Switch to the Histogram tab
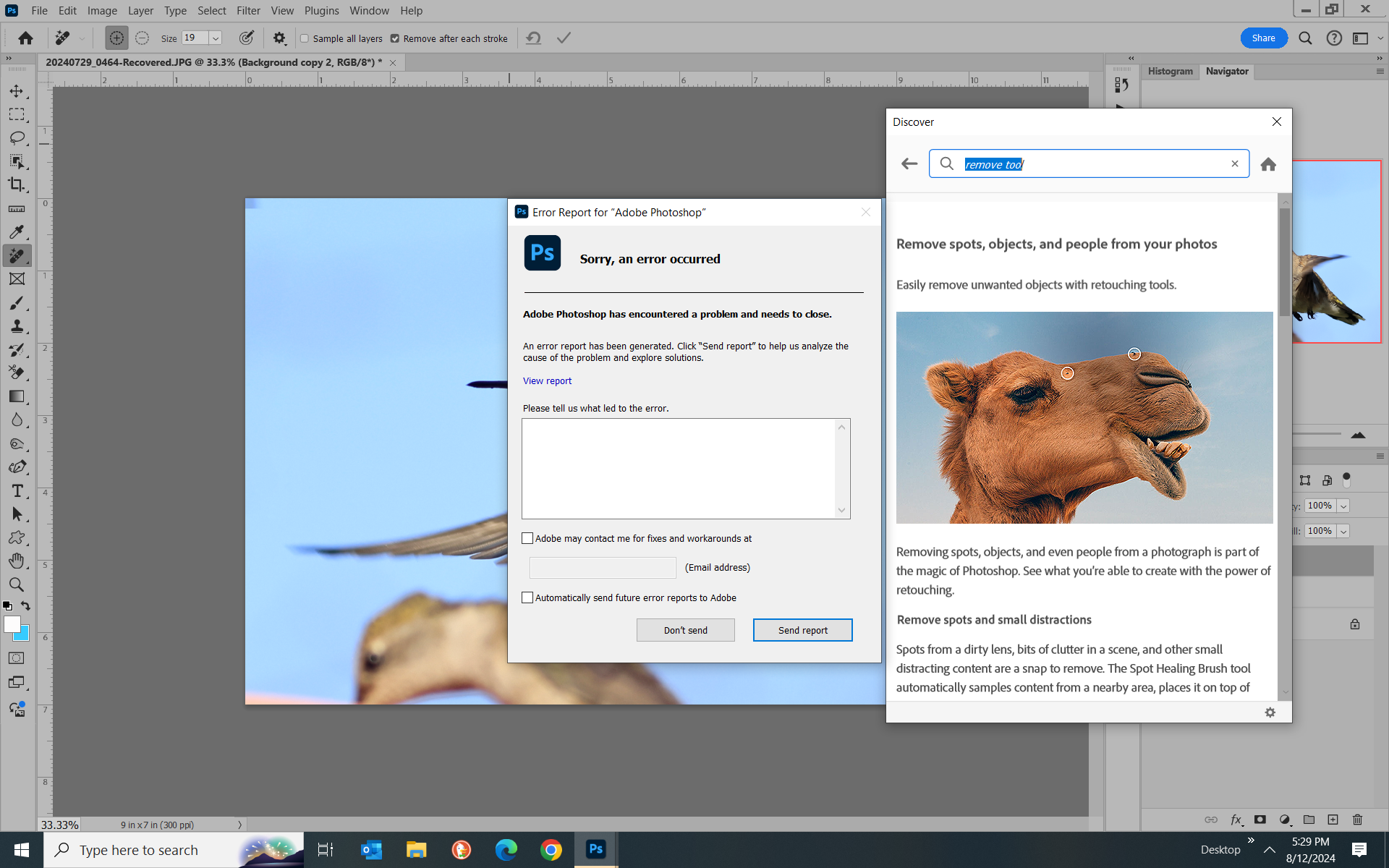 (x=1169, y=71)
